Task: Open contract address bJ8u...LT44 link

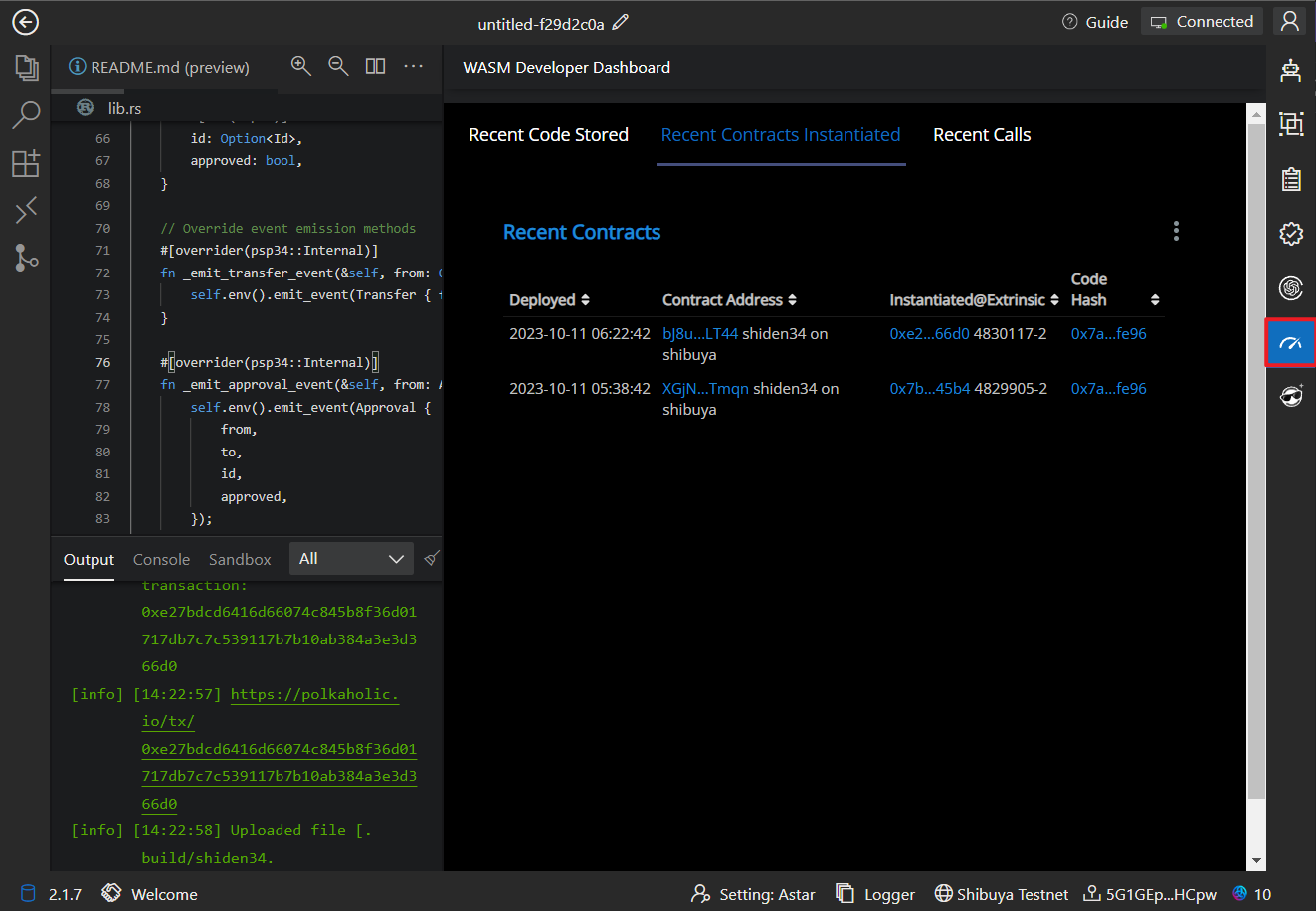Action: (700, 334)
